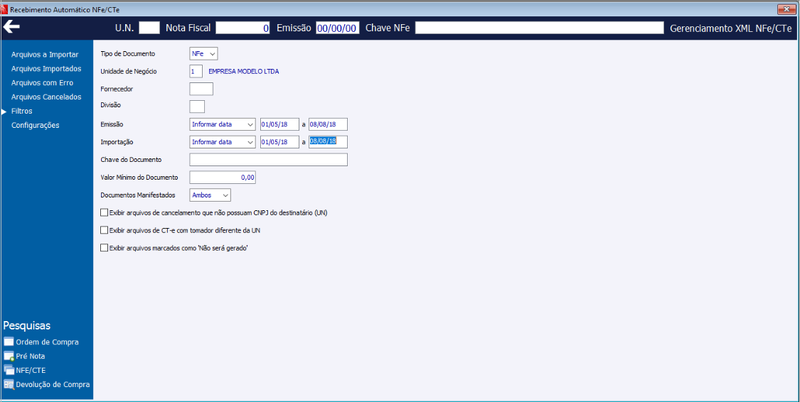Viewport: 800px width, 402px height.
Task: Click the EMPRESA MODELO LTDA text
Action: (x=244, y=72)
